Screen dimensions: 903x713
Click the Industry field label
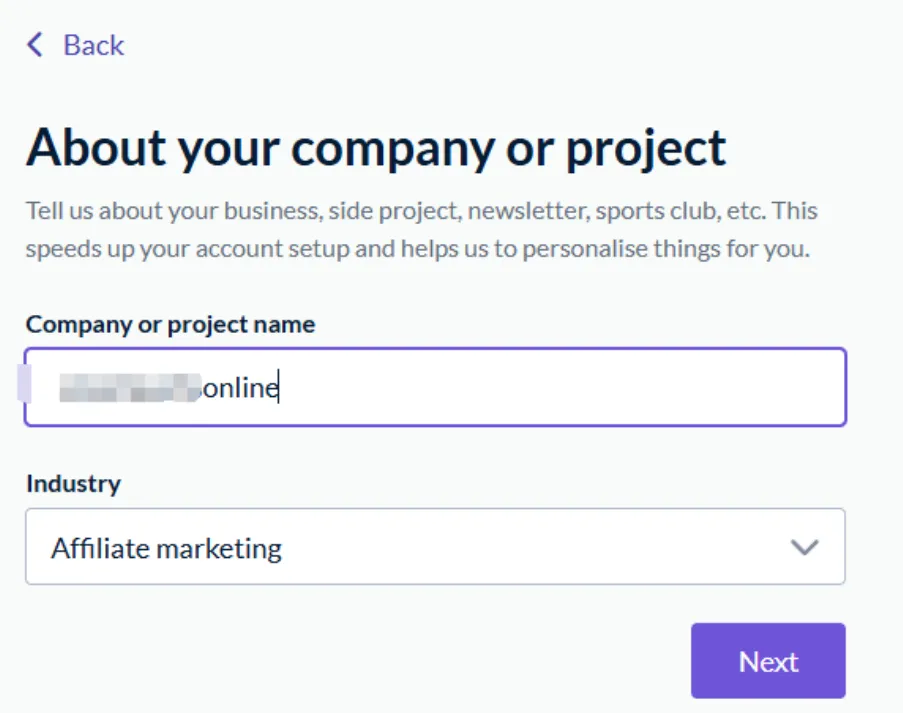click(74, 483)
